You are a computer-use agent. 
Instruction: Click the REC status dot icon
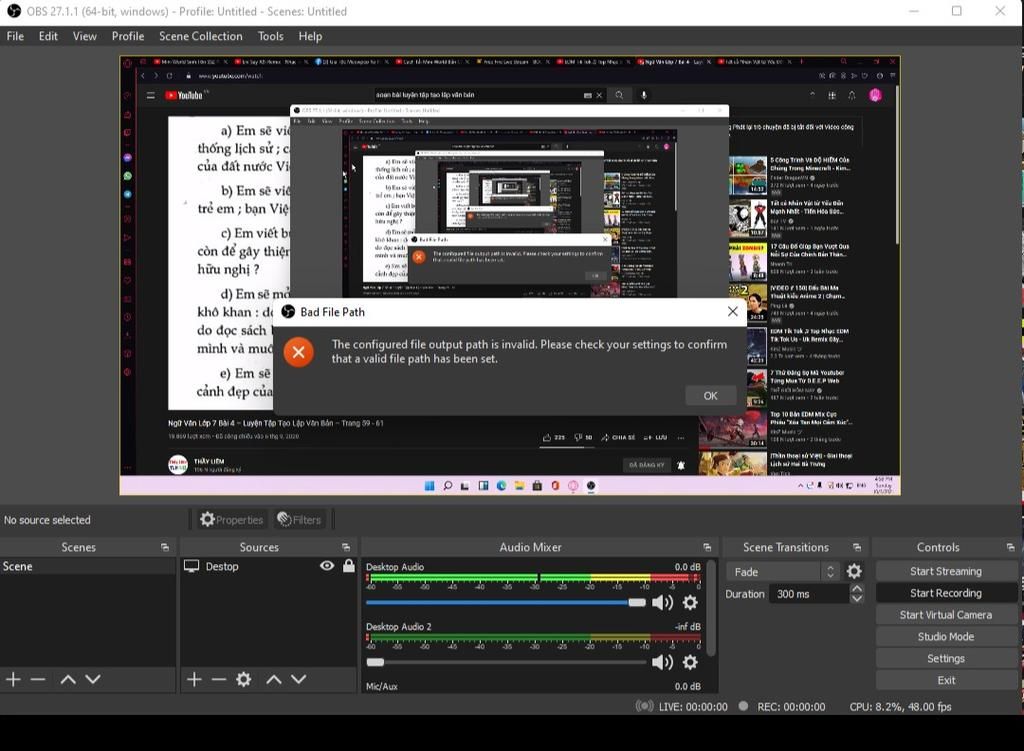[x=743, y=706]
